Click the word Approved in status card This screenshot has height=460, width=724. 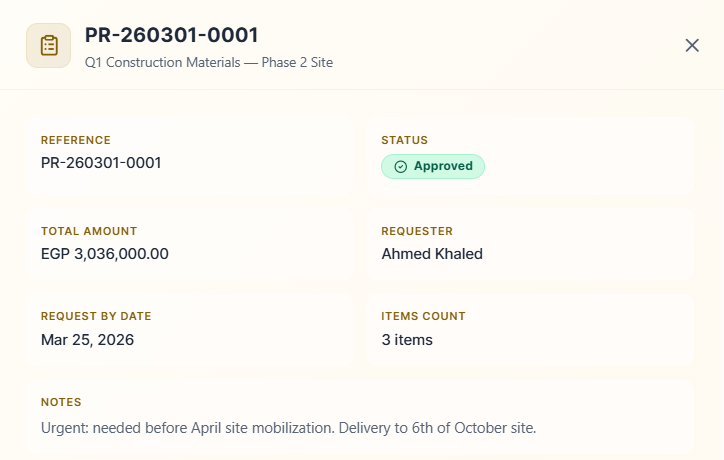coord(443,166)
